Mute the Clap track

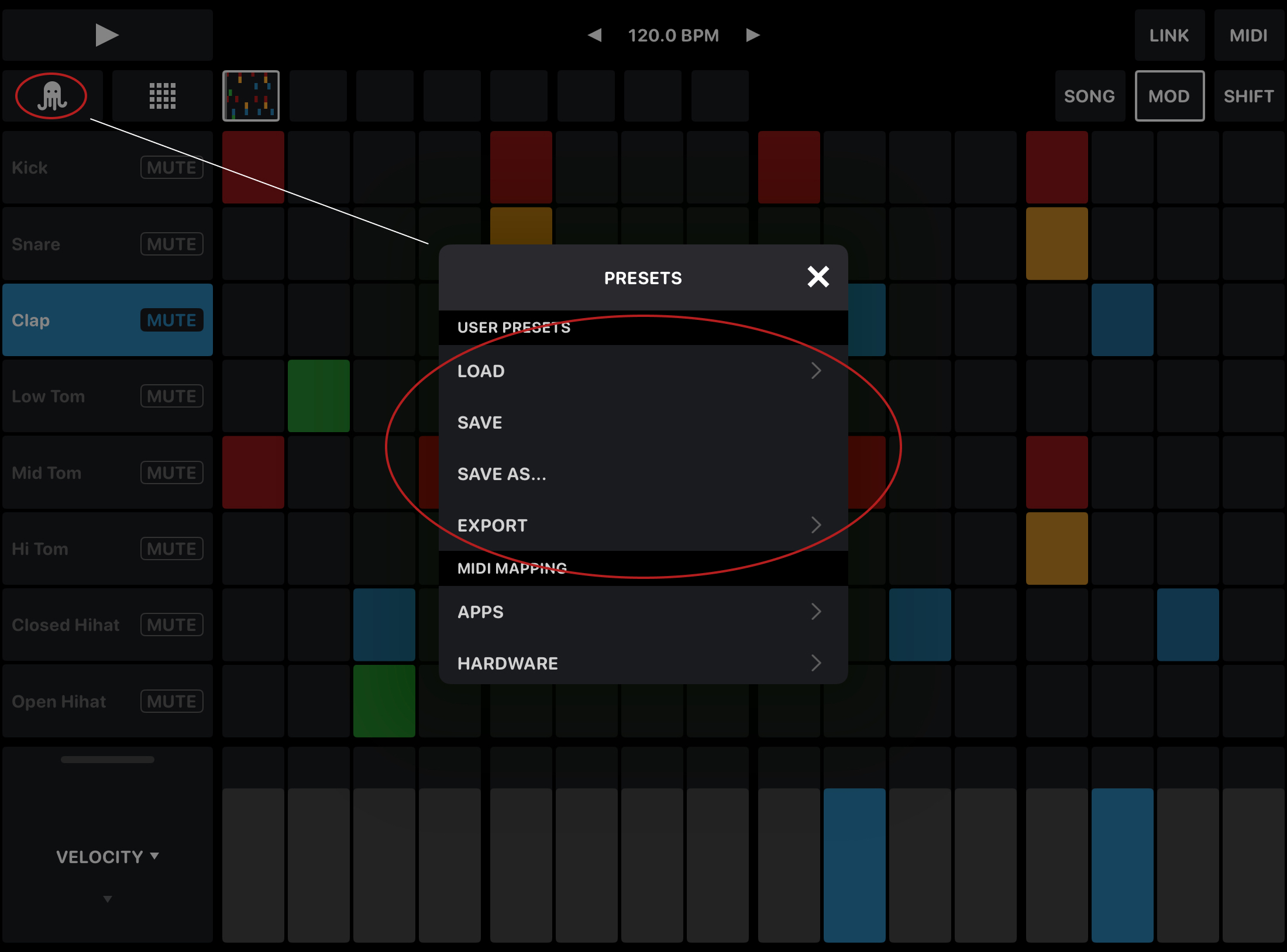pos(171,320)
